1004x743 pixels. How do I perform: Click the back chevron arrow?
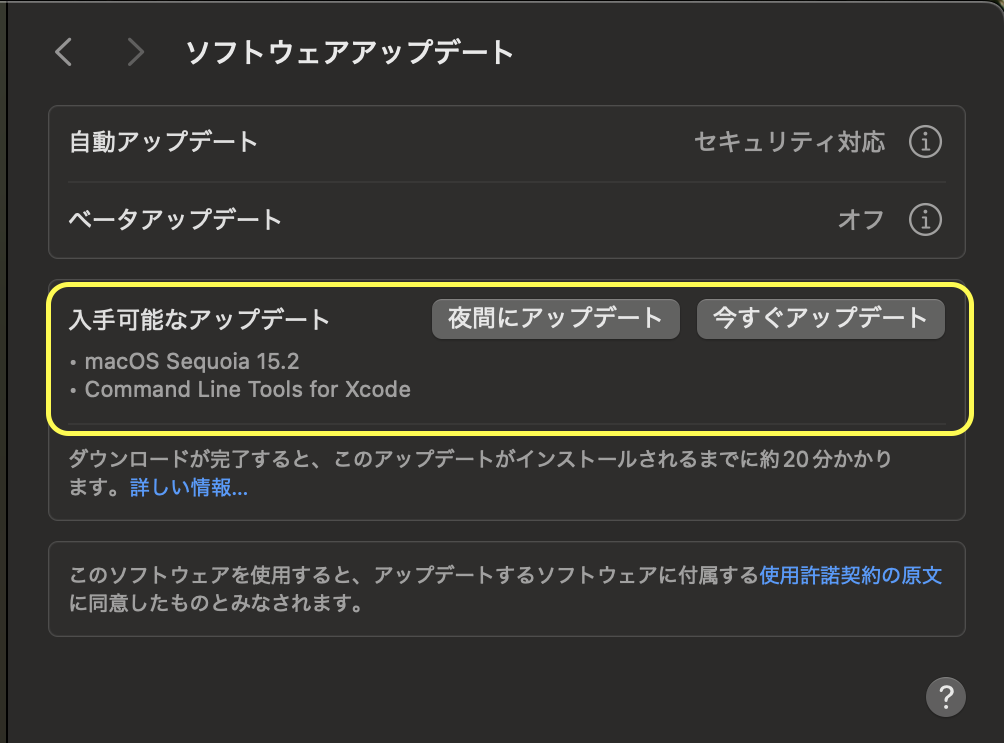64,52
